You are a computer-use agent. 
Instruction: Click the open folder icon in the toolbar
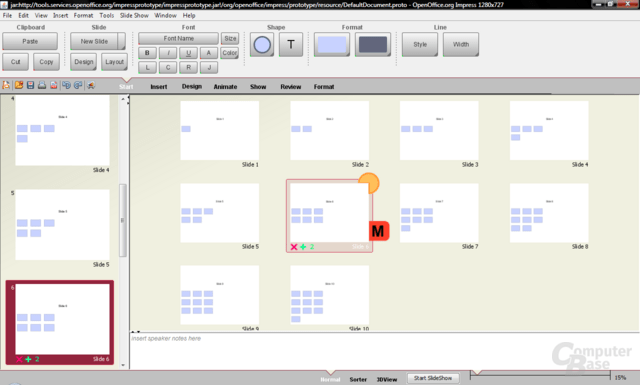pos(19,85)
